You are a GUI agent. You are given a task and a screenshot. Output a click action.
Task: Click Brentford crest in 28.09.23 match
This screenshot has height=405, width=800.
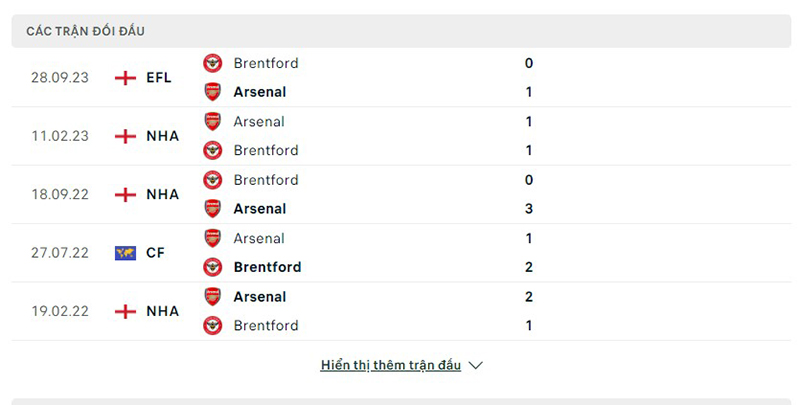click(213, 63)
